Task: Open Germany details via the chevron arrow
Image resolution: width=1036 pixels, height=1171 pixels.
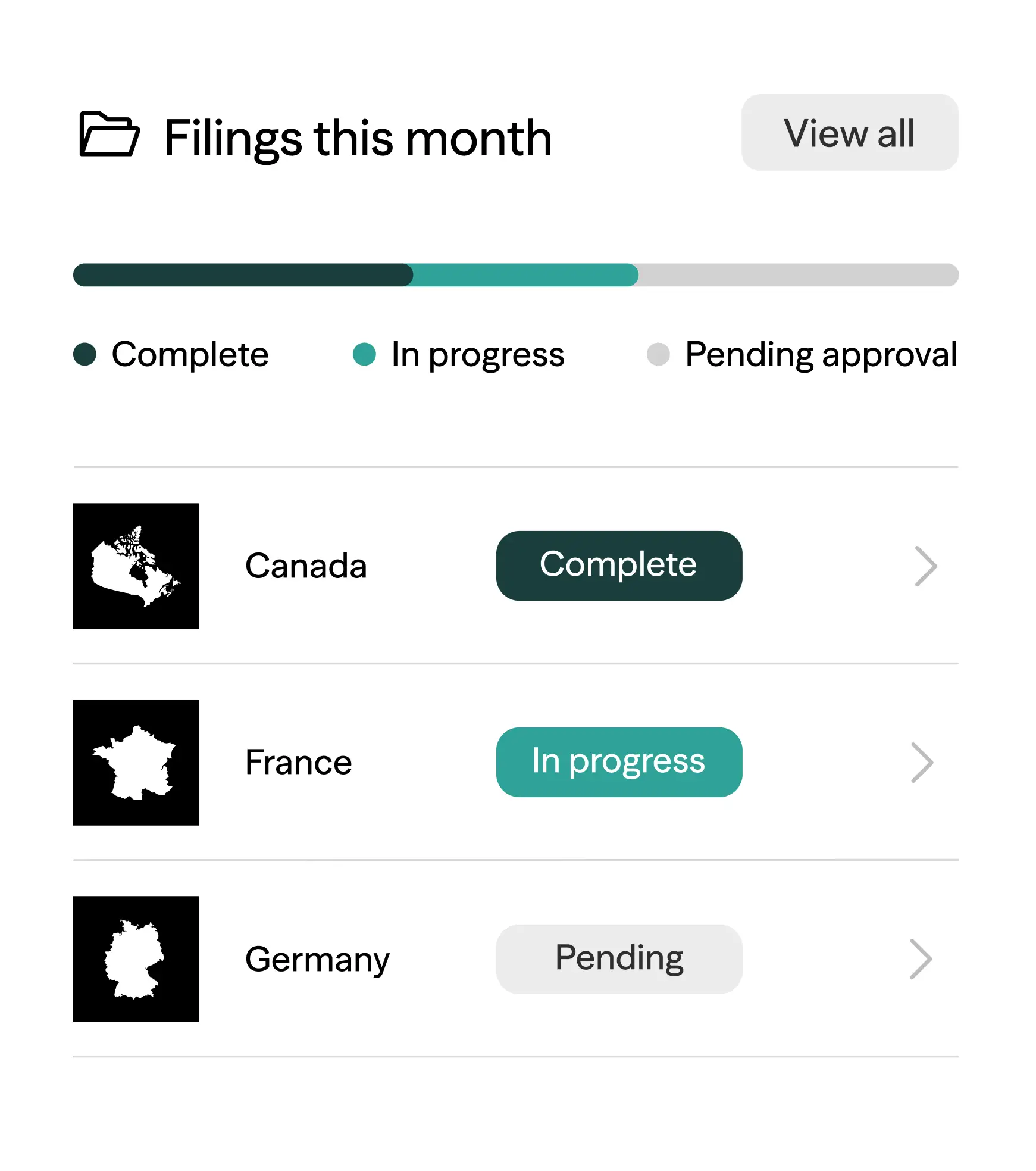Action: coord(921,959)
